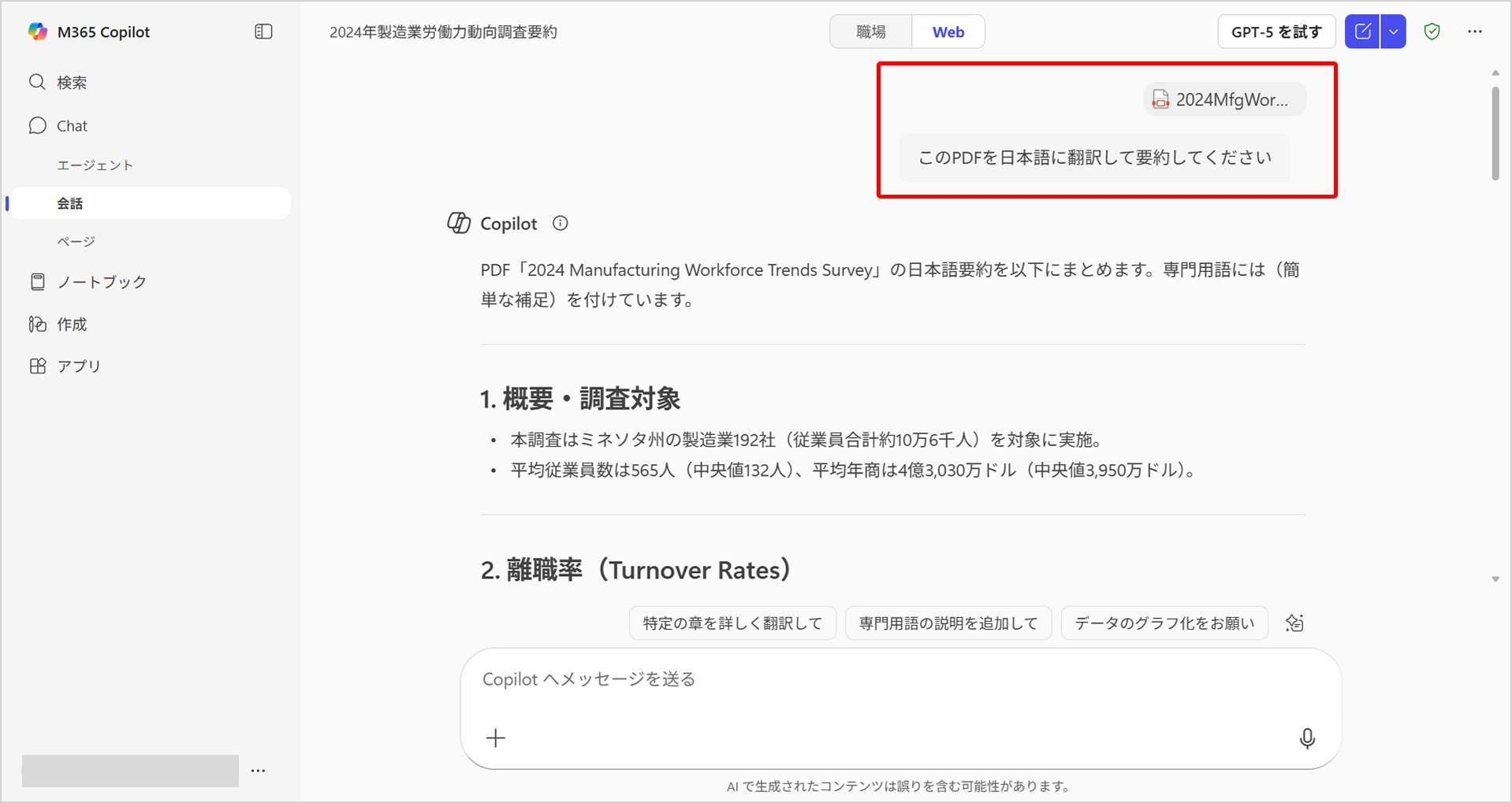Open the 2024MfgWor PDF attachment

tap(1224, 100)
